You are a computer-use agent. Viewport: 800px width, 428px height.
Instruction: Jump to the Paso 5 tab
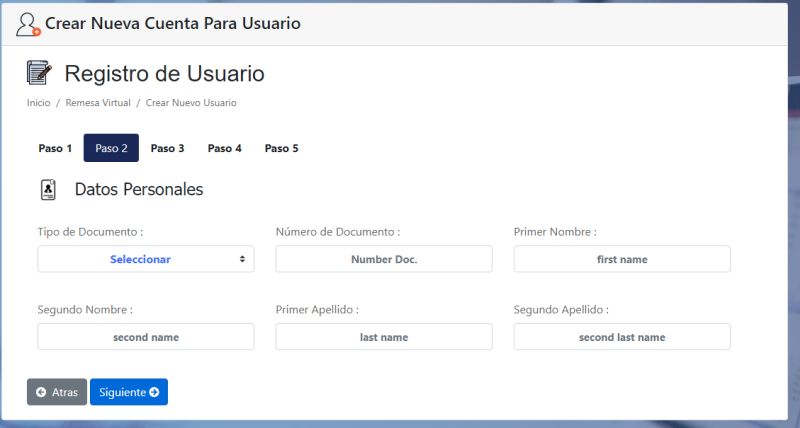coord(281,148)
